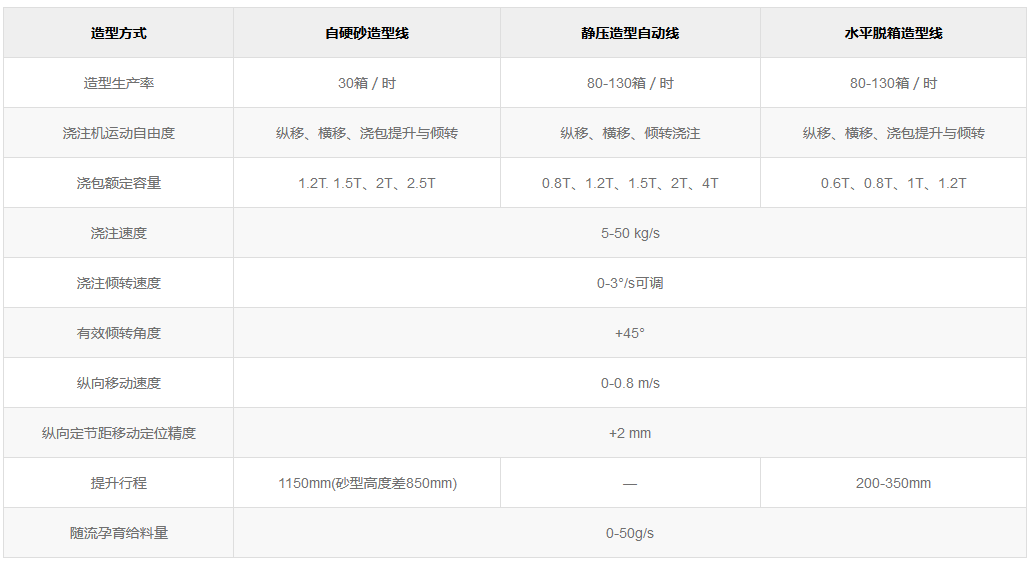The height and width of the screenshot is (564, 1035).
Task: Select the 自硬砂造型线 header cell
Action: (367, 33)
